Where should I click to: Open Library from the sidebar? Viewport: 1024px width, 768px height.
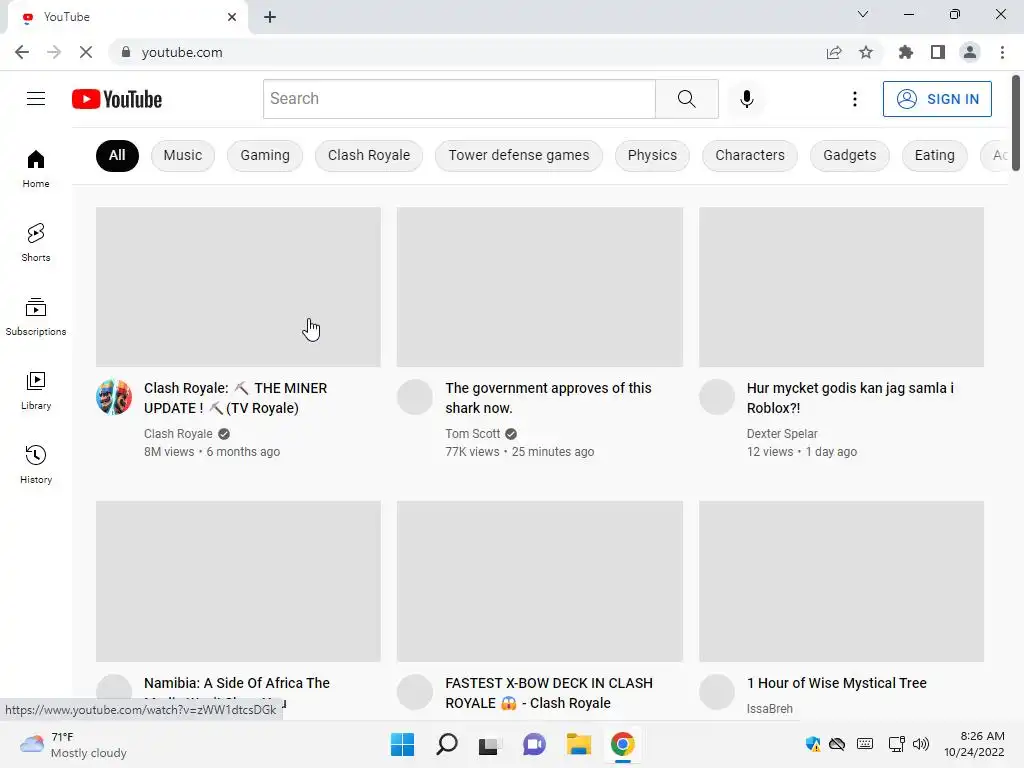36,391
